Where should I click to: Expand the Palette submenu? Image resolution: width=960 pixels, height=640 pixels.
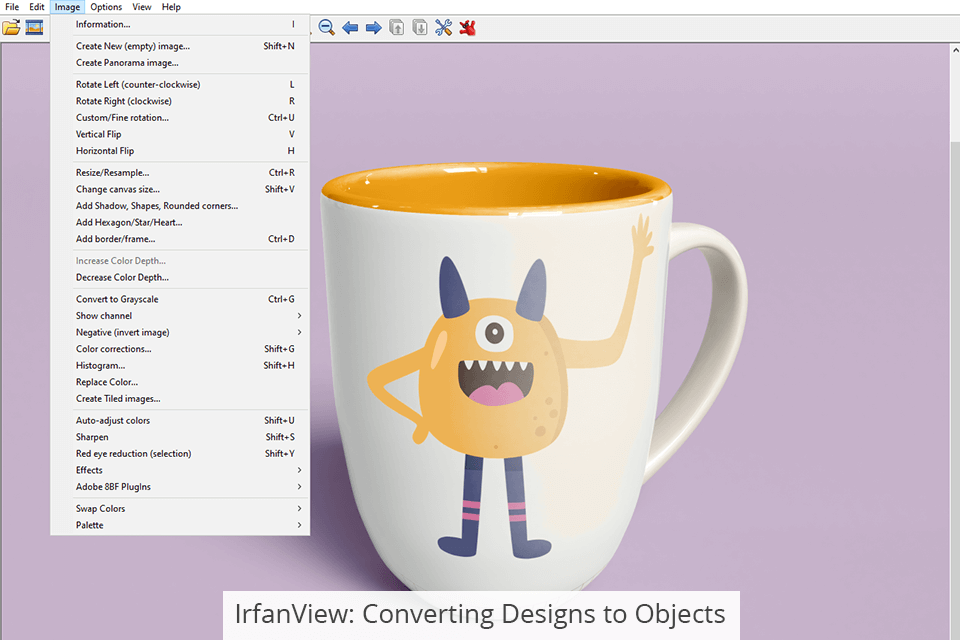(180, 525)
